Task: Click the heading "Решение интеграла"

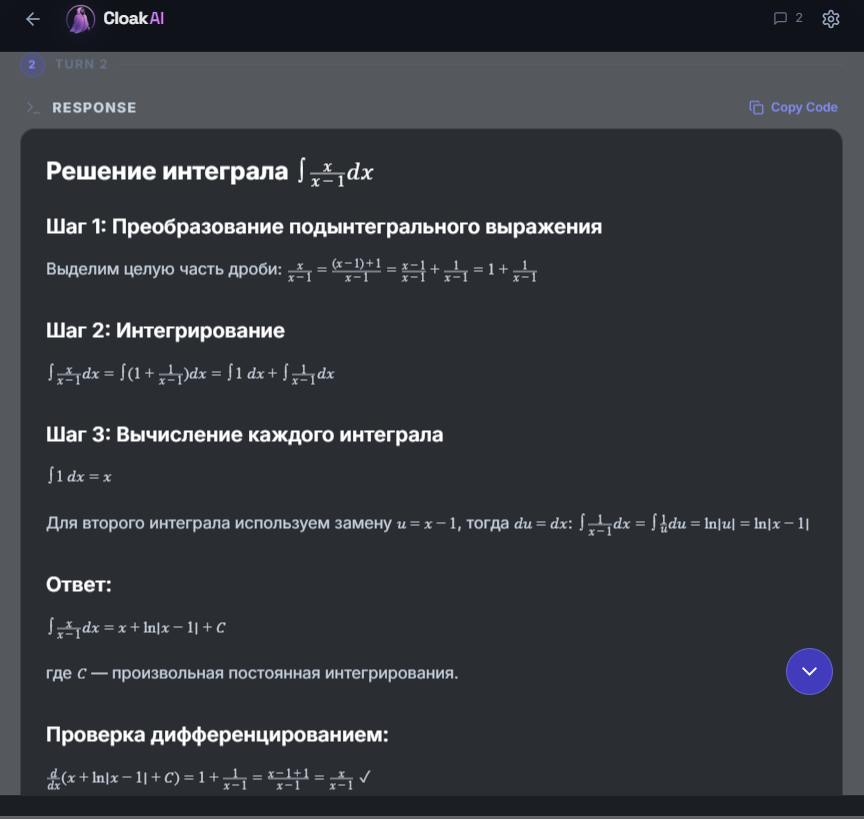Action: (x=167, y=171)
